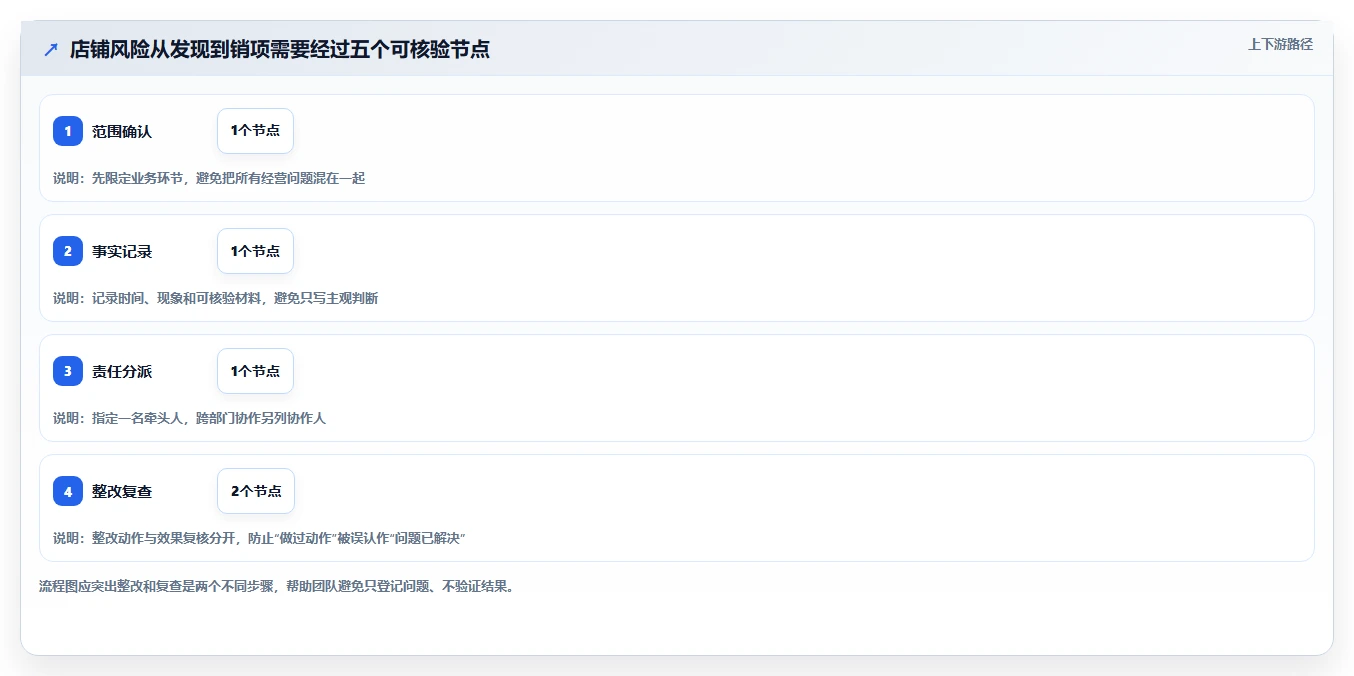The height and width of the screenshot is (676, 1354).
Task: Click the 1个节点 chip in 事实记录 row
Action: [x=255, y=251]
